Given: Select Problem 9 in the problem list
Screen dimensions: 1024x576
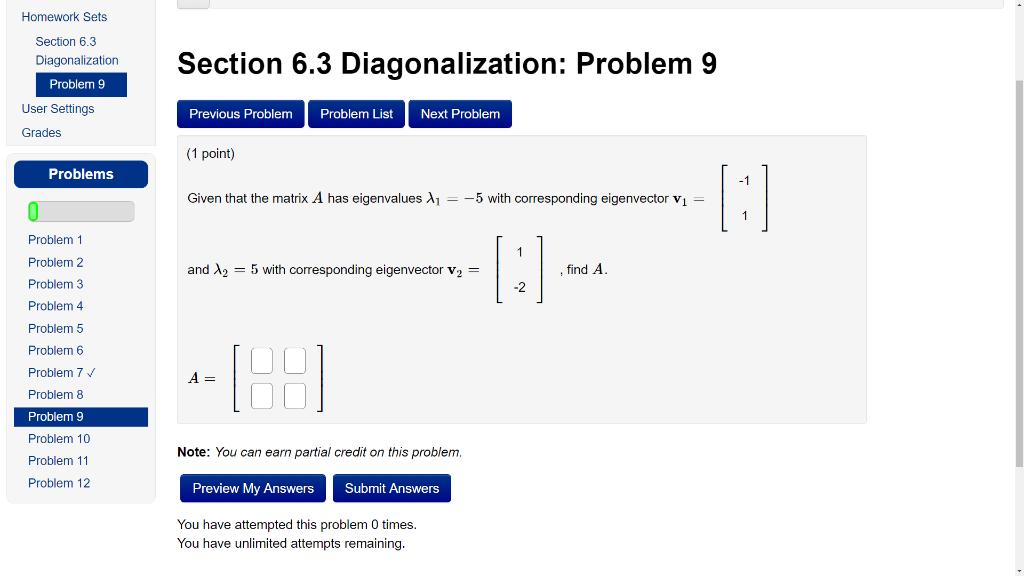Looking at the screenshot, I should tap(55, 416).
